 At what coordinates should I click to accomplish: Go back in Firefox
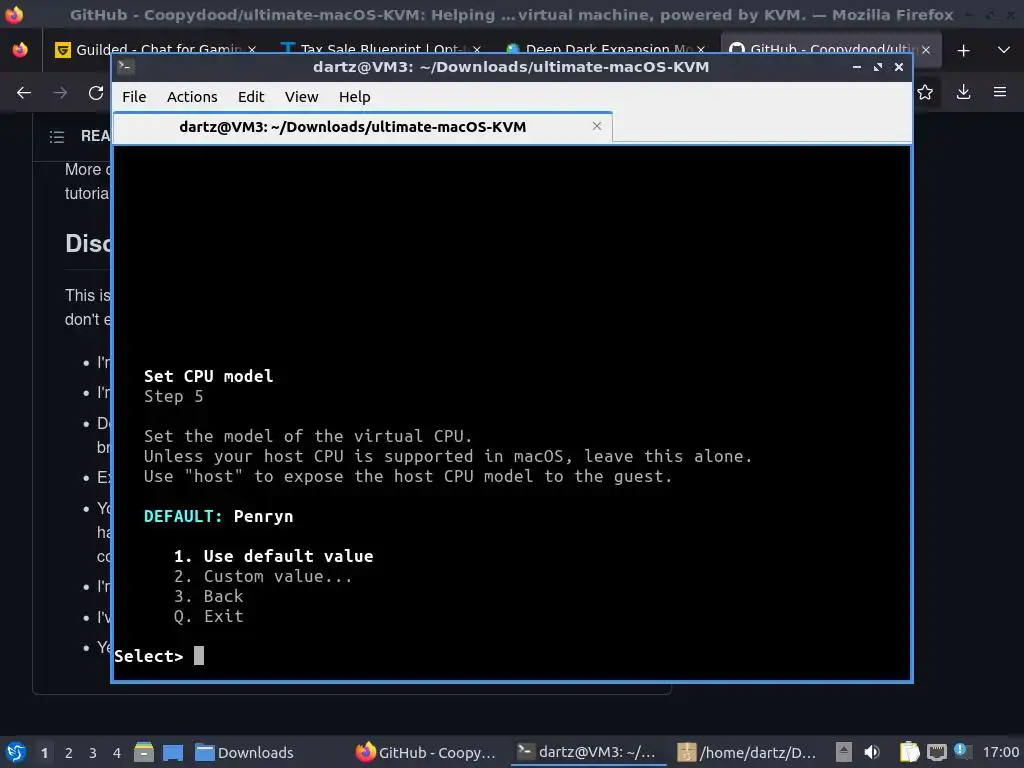[24, 93]
